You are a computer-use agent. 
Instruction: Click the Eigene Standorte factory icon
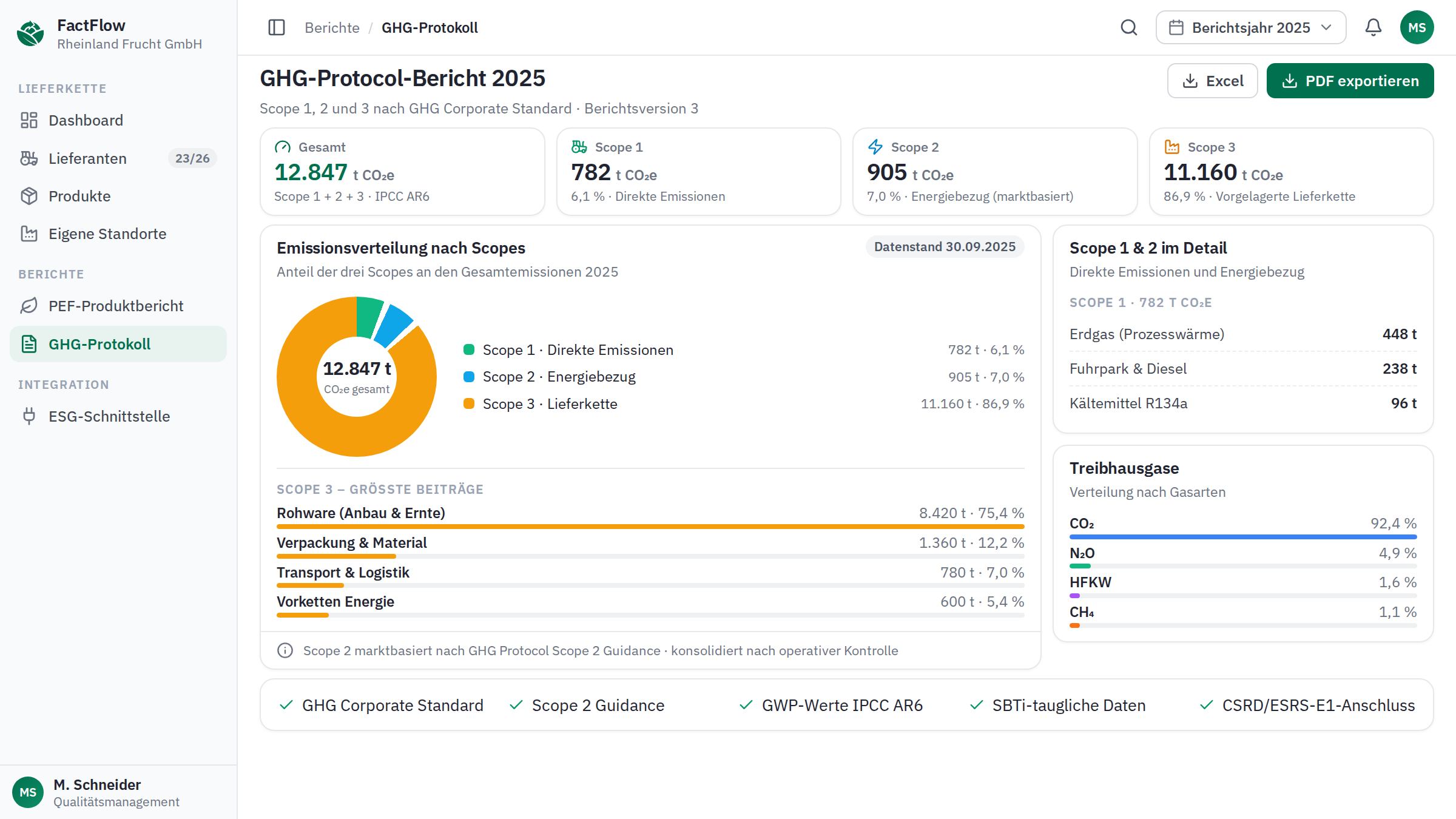(29, 234)
